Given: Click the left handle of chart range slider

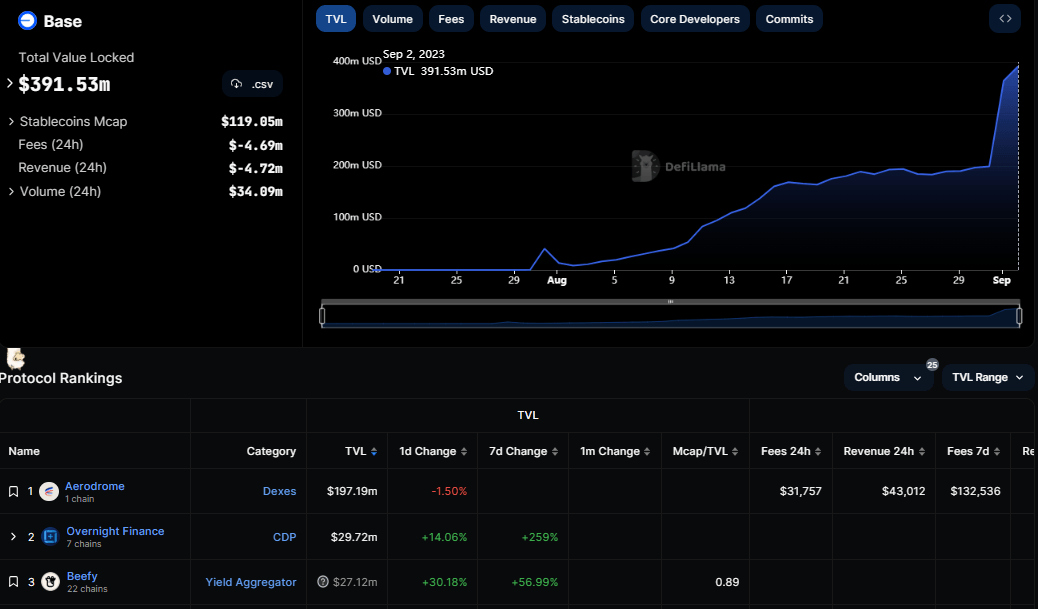Looking at the screenshot, I should (322, 316).
